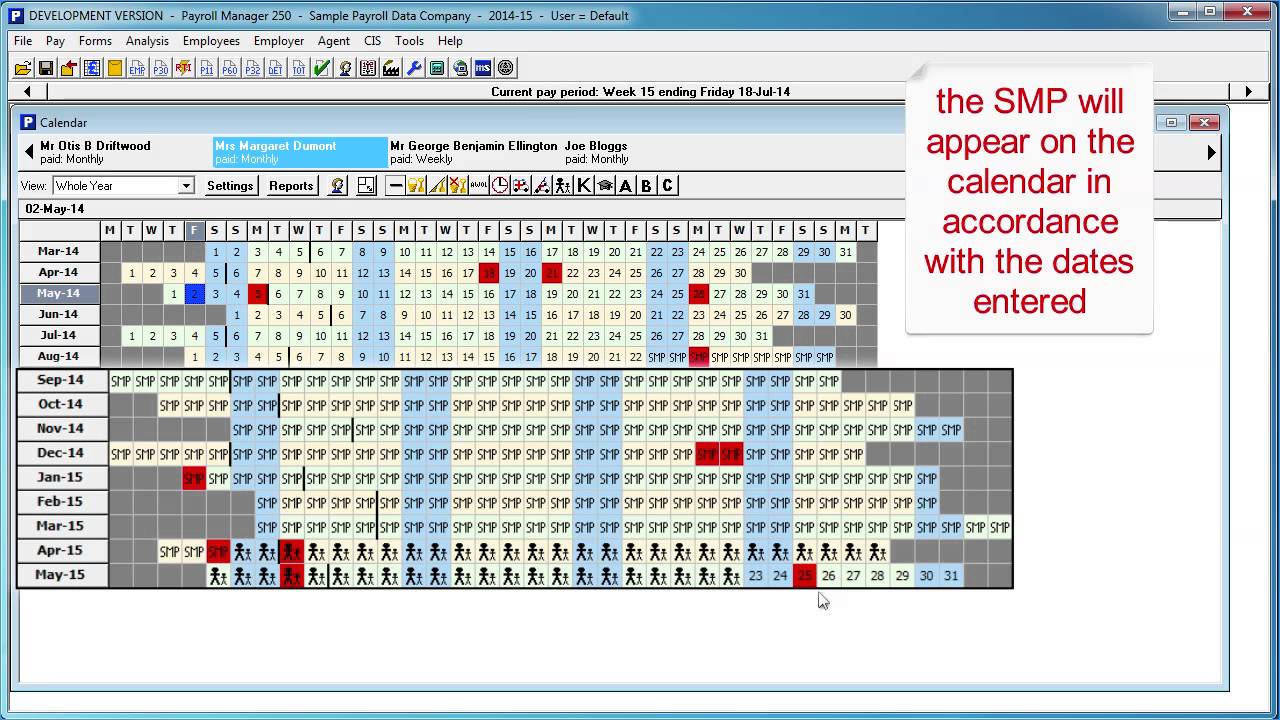Open the Pay menu
Screen dimensions: 1280x720
tap(55, 41)
